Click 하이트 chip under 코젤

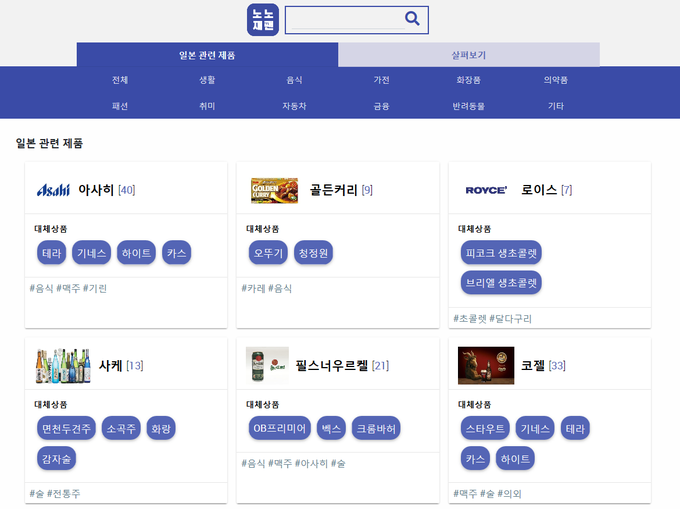[515, 458]
